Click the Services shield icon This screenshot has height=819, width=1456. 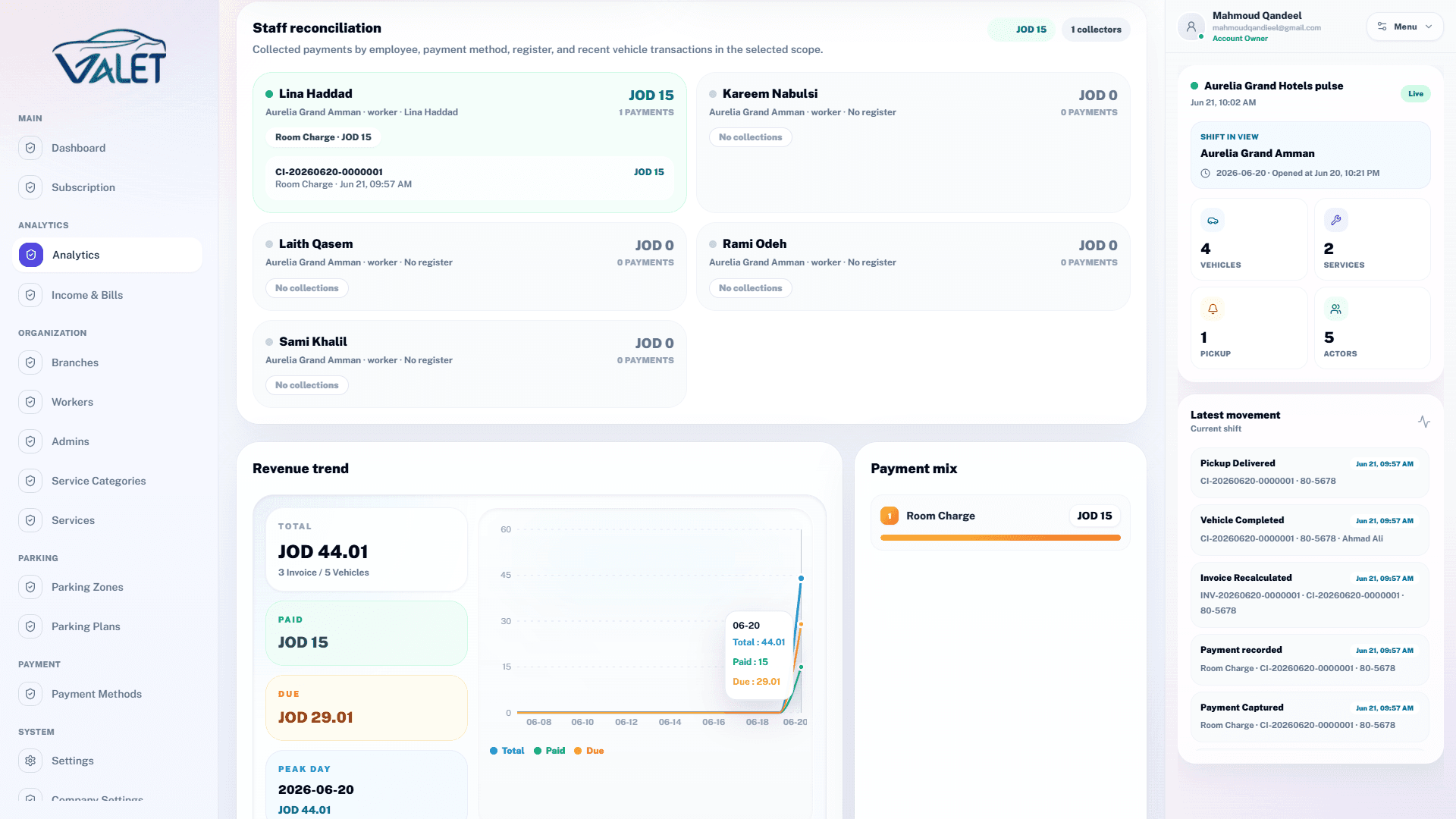point(30,520)
